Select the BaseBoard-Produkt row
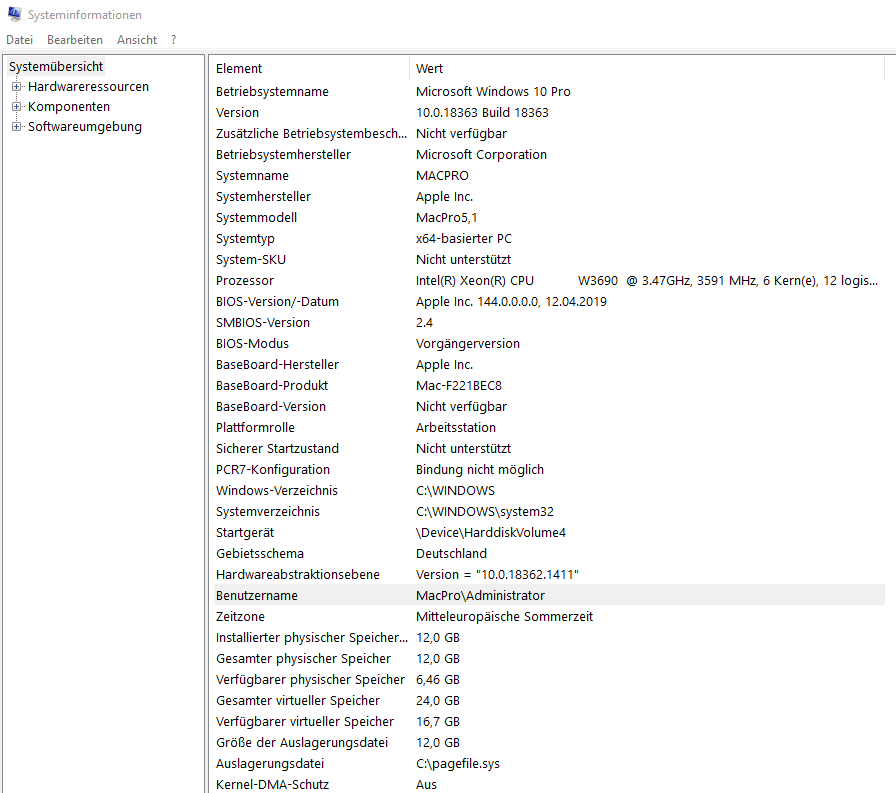Screen dimensions: 896x793 (x=549, y=386)
